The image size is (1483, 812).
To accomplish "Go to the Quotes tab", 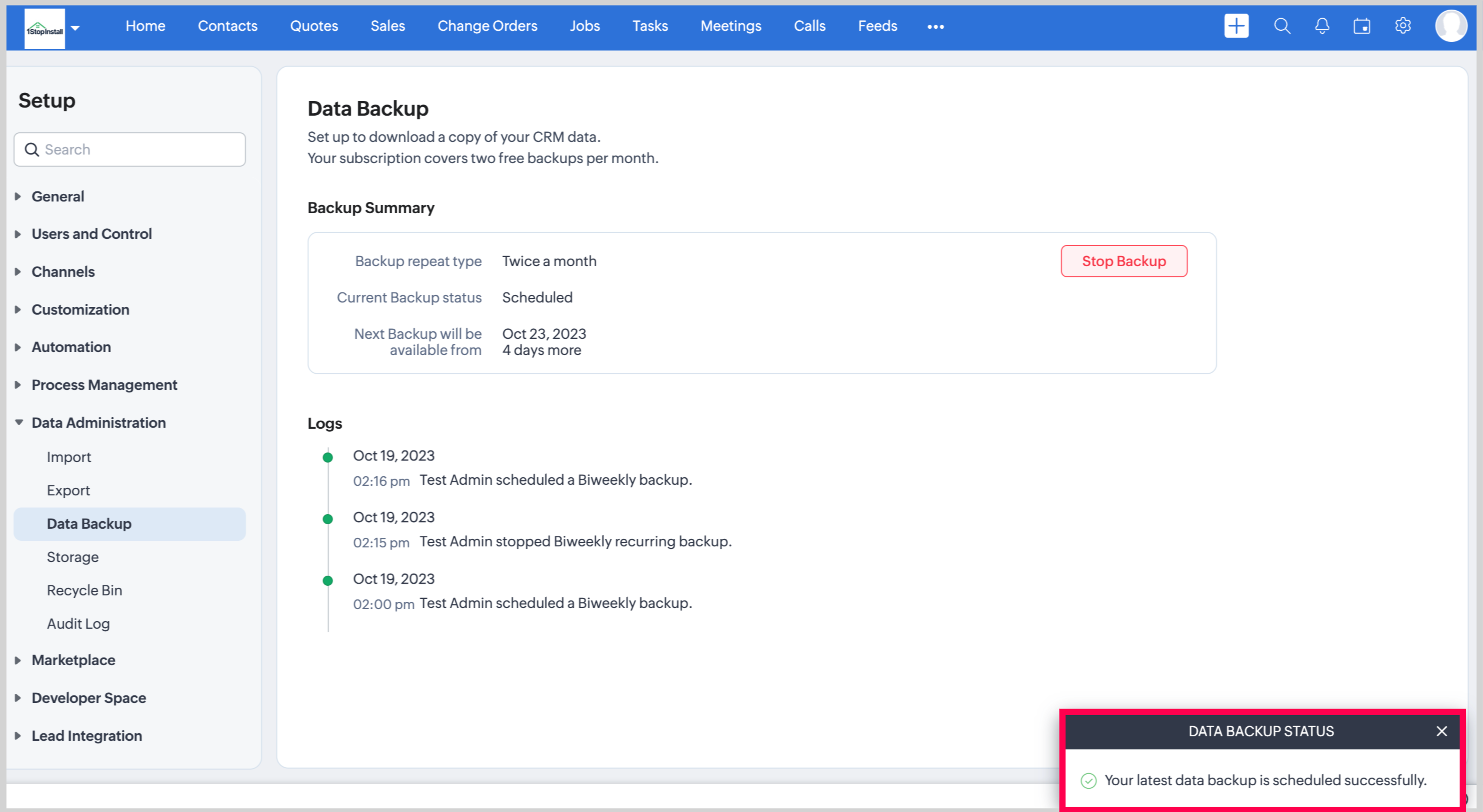I will click(314, 26).
